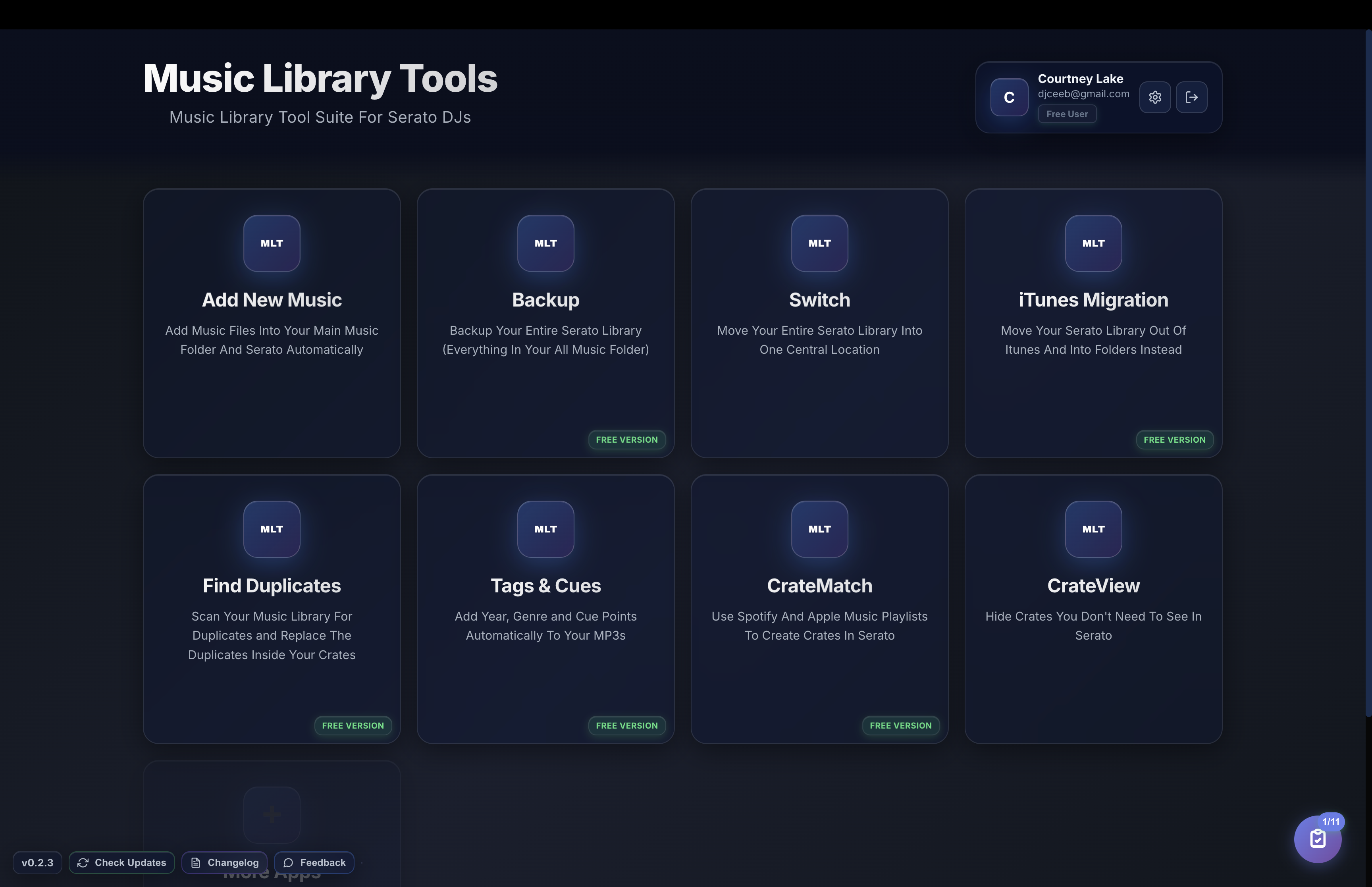Click Courtney Lake's avatar
This screenshot has height=887, width=1372.
pos(1008,97)
